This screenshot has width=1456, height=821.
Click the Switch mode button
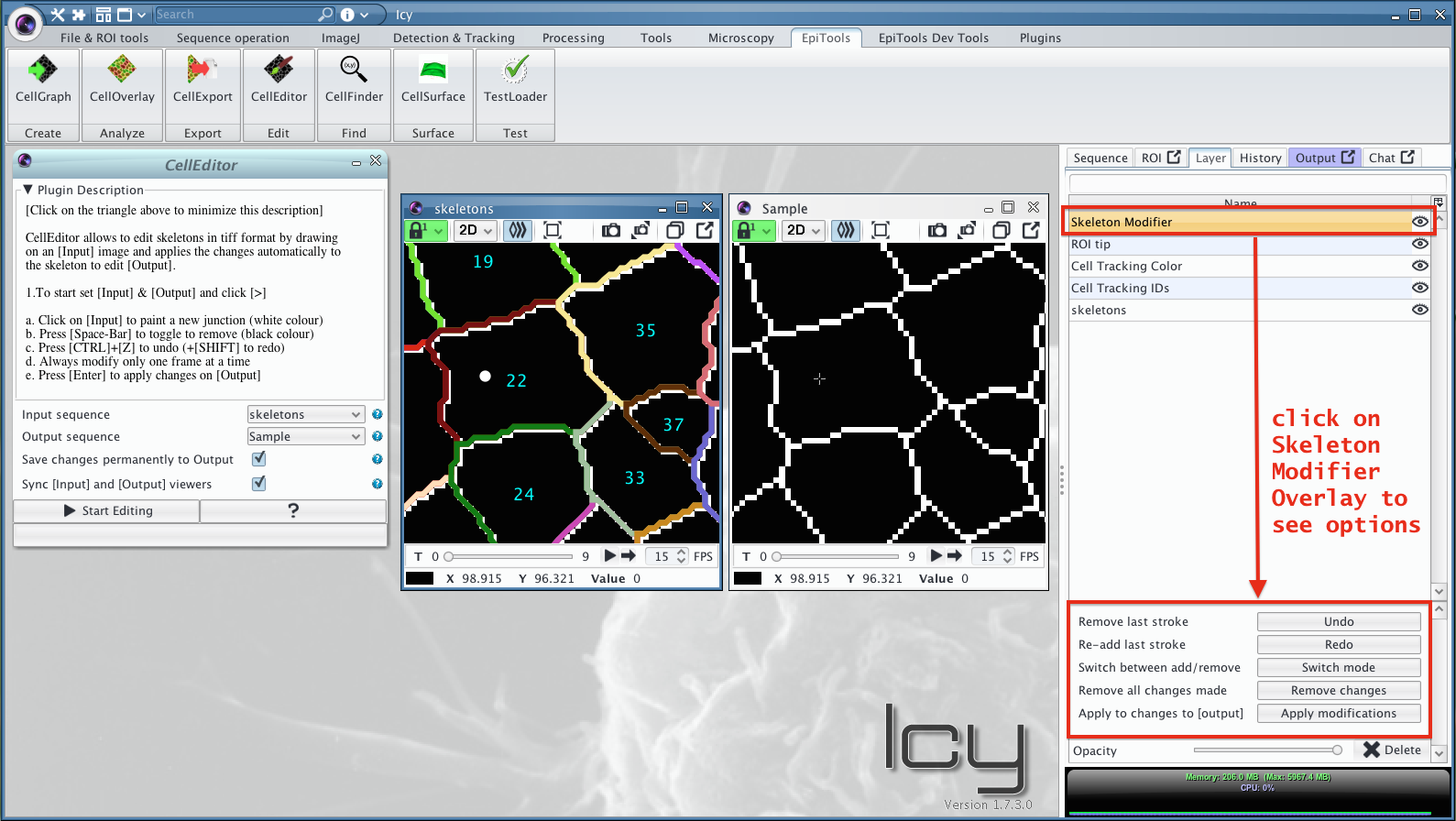click(1339, 667)
